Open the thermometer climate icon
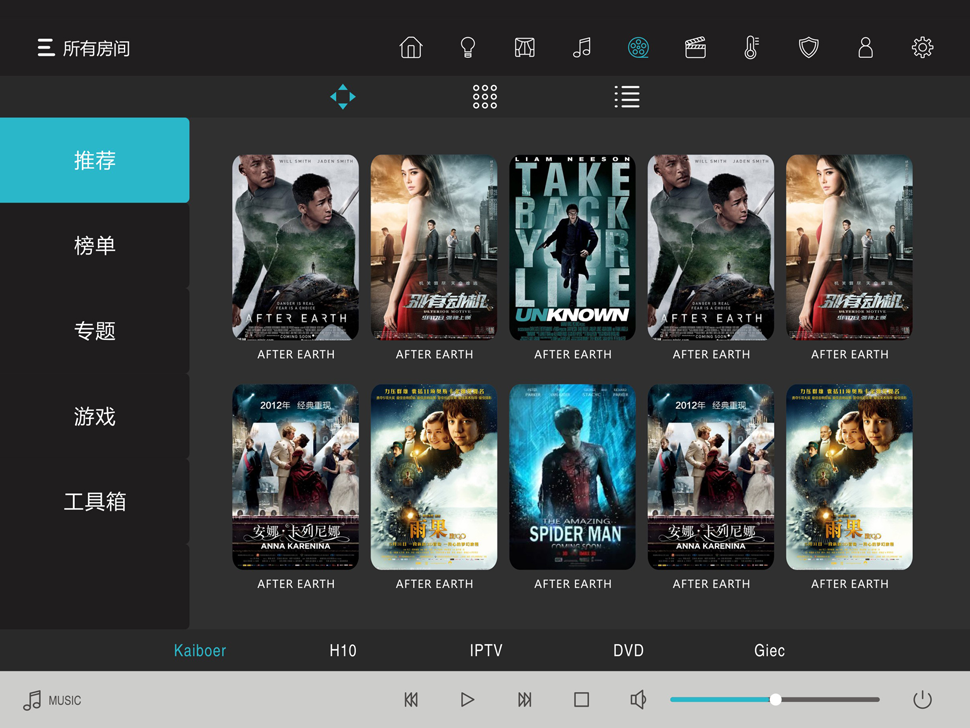970x728 pixels. pyautogui.click(x=751, y=47)
